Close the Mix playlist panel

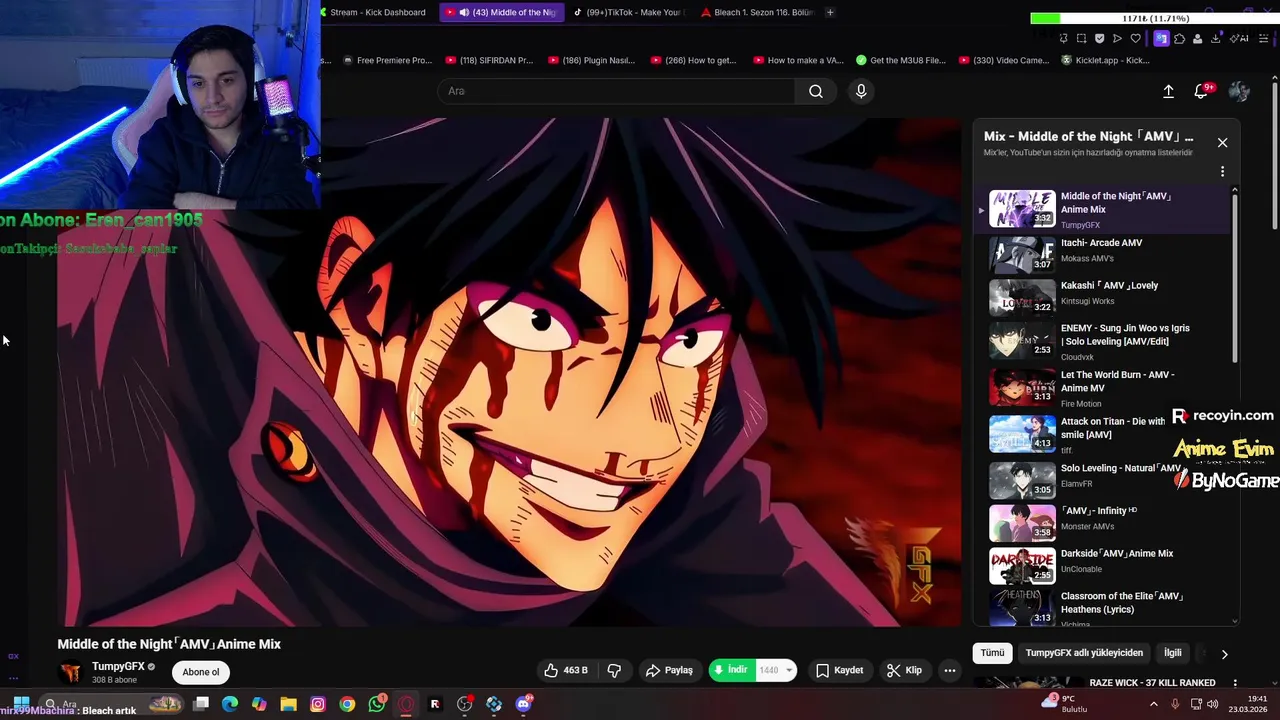click(x=1222, y=142)
